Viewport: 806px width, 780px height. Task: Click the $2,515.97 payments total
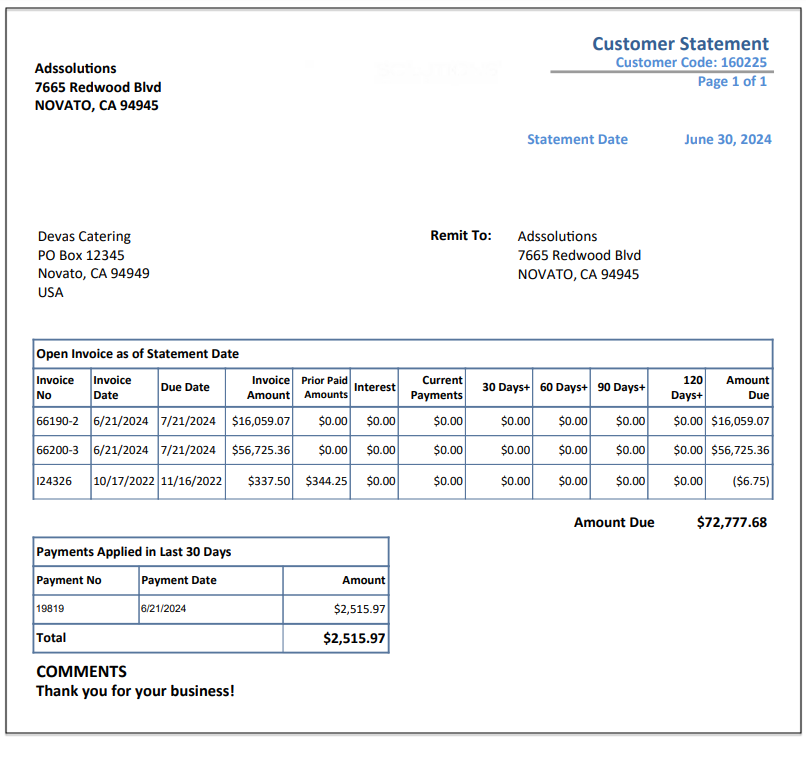tap(354, 639)
